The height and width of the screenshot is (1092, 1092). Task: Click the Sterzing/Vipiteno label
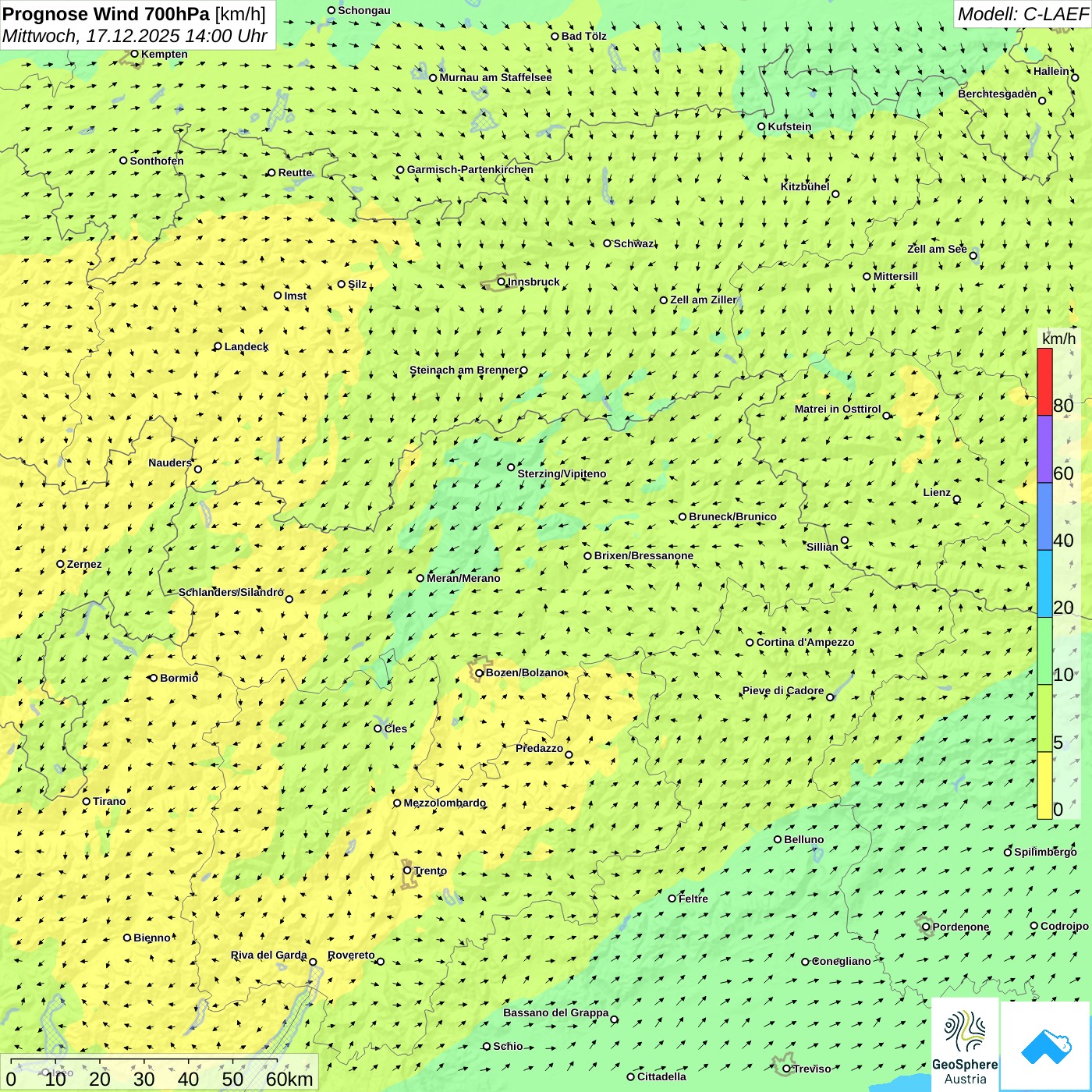click(x=562, y=473)
